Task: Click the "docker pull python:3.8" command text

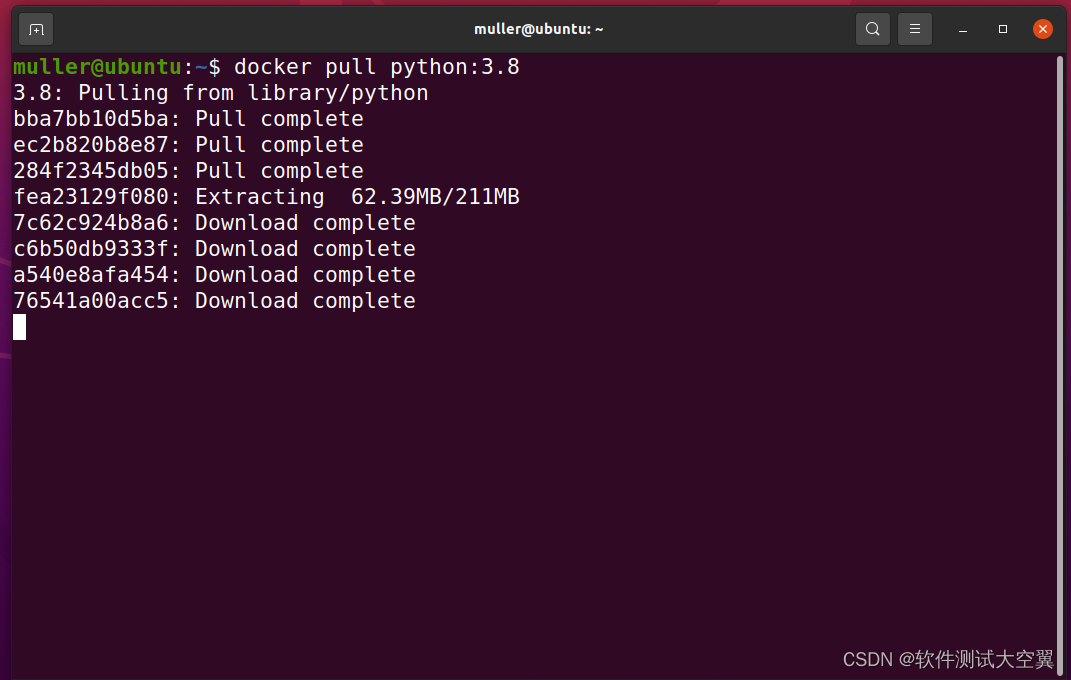Action: tap(377, 67)
